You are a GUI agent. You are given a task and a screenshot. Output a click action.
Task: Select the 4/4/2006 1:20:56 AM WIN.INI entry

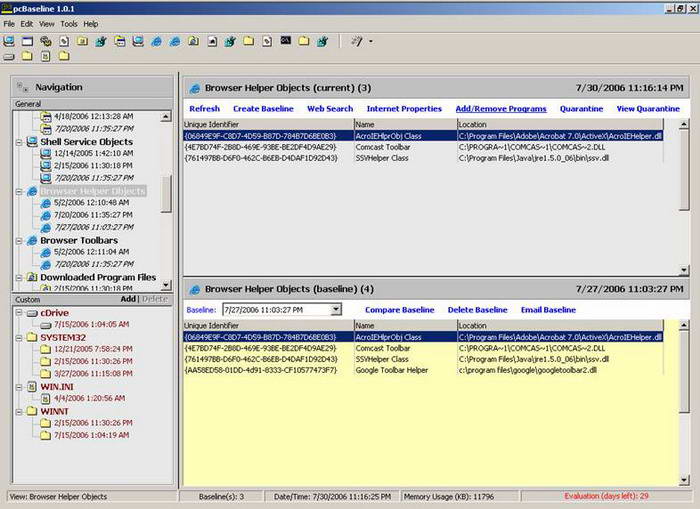[x=89, y=398]
